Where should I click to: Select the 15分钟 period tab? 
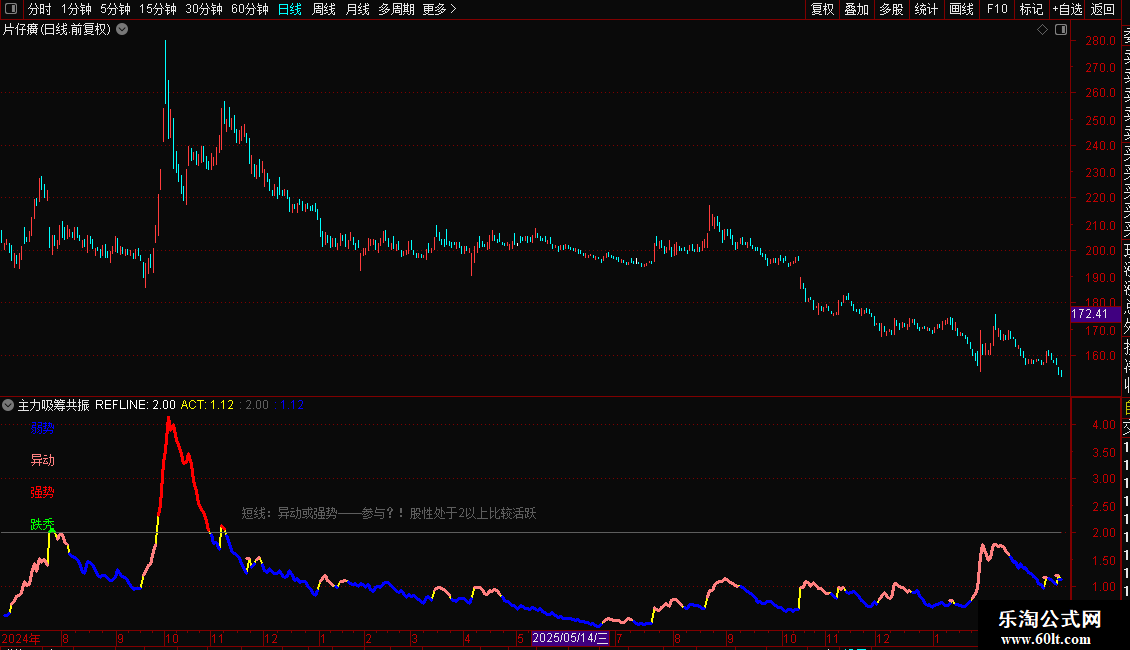pyautogui.click(x=158, y=9)
